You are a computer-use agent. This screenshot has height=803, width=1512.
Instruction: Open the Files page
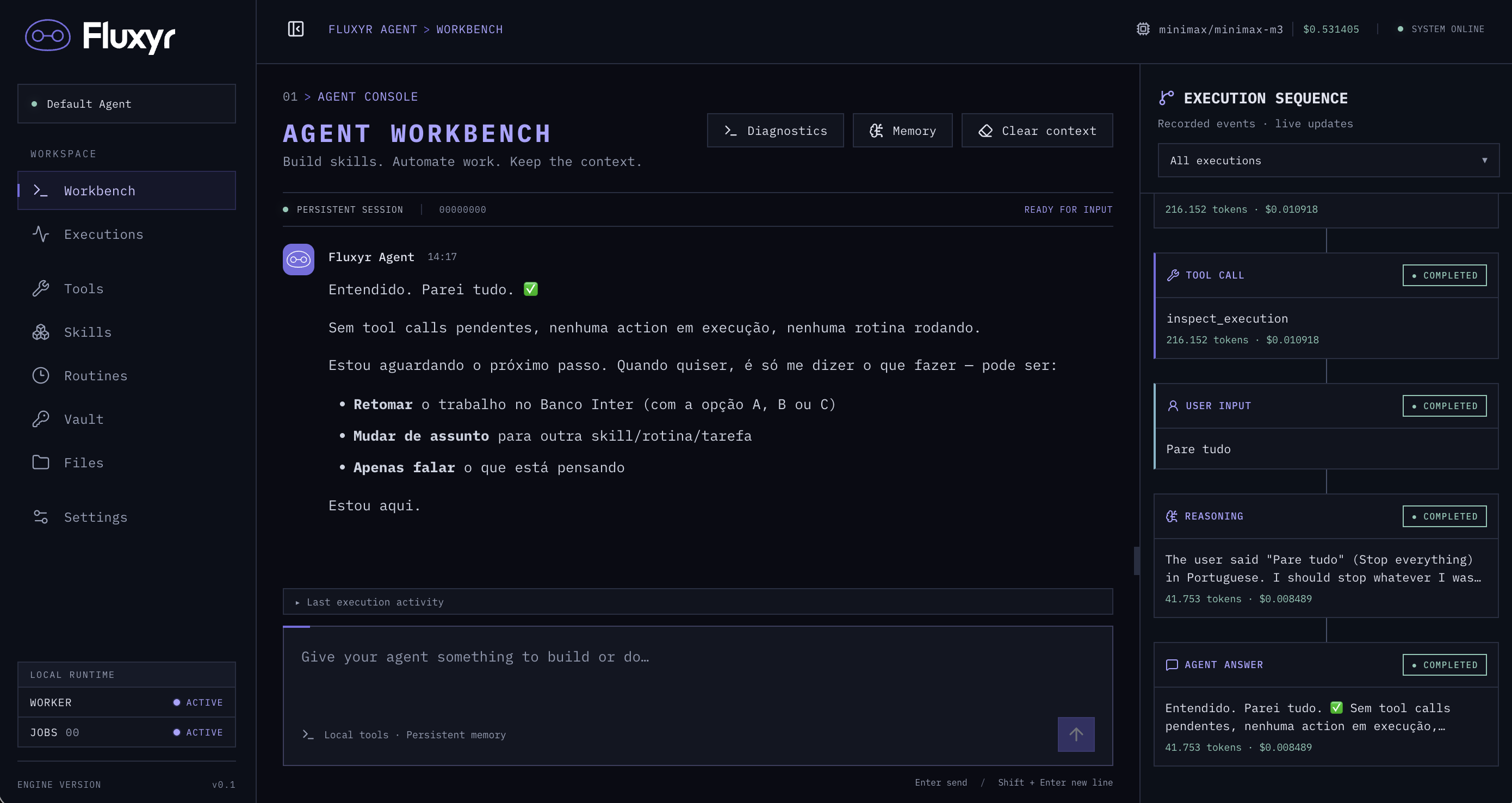[x=126, y=462]
